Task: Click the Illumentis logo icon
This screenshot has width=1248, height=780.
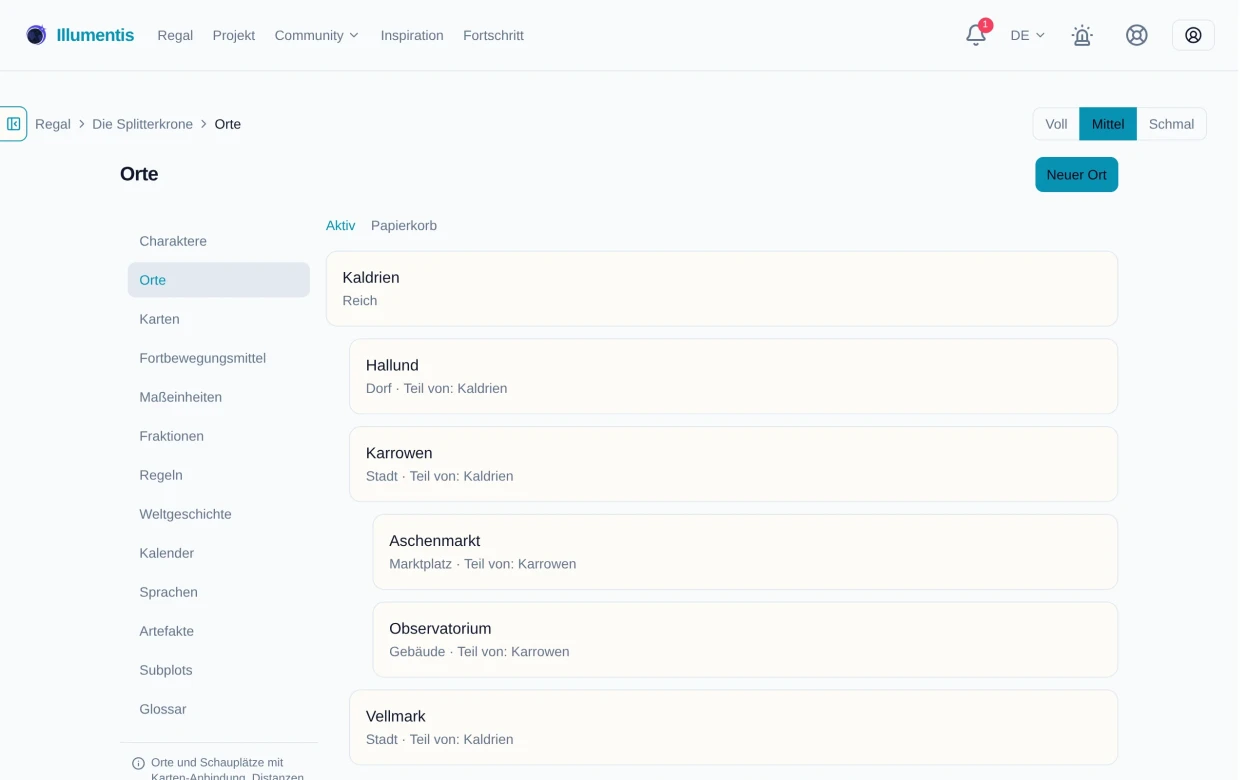Action: [x=36, y=35]
